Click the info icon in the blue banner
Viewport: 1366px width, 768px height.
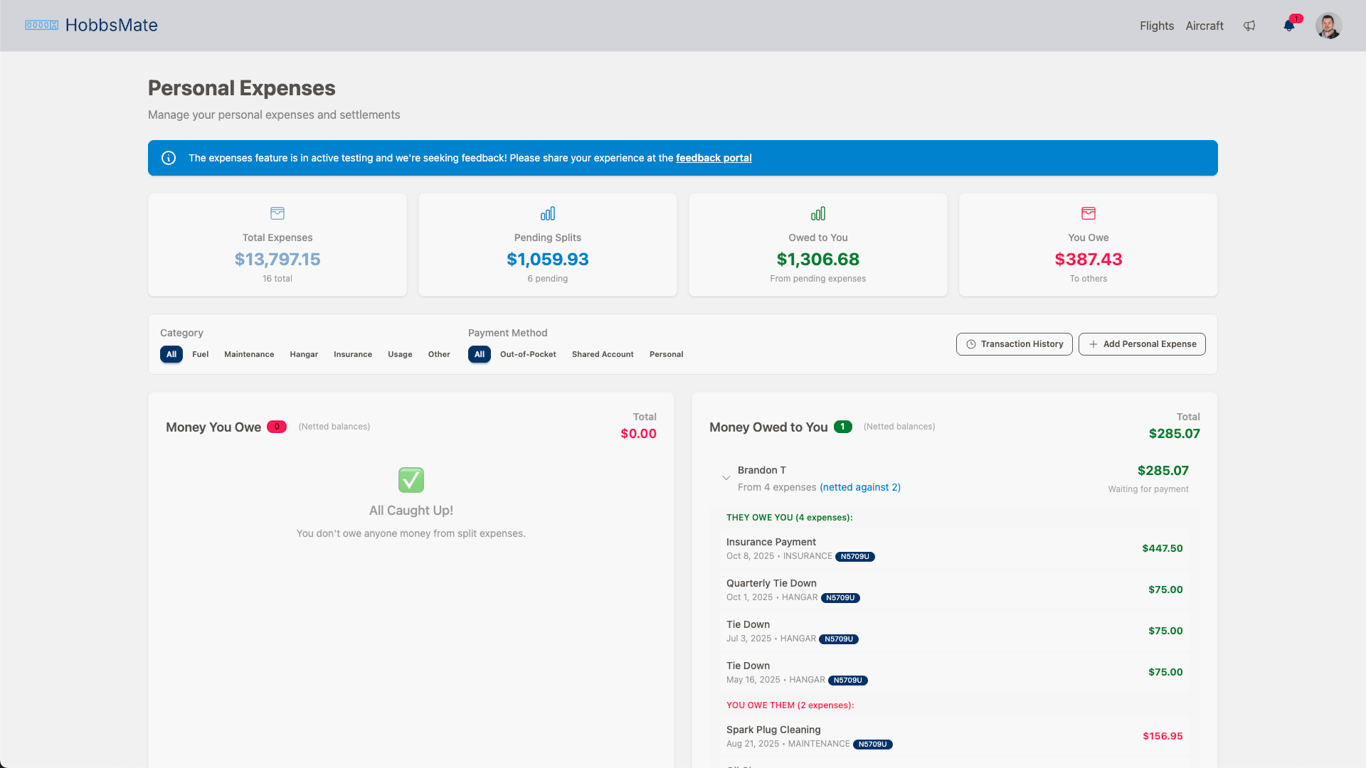coord(169,158)
